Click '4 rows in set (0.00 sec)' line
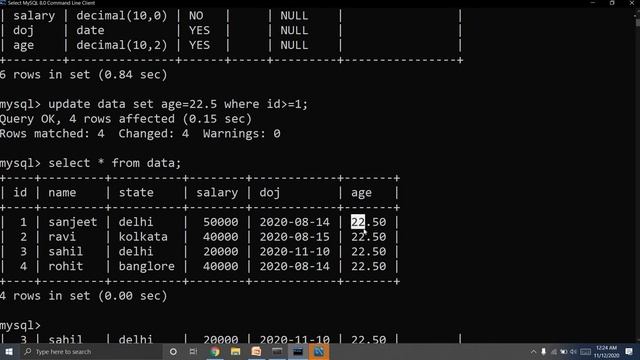 [83, 296]
